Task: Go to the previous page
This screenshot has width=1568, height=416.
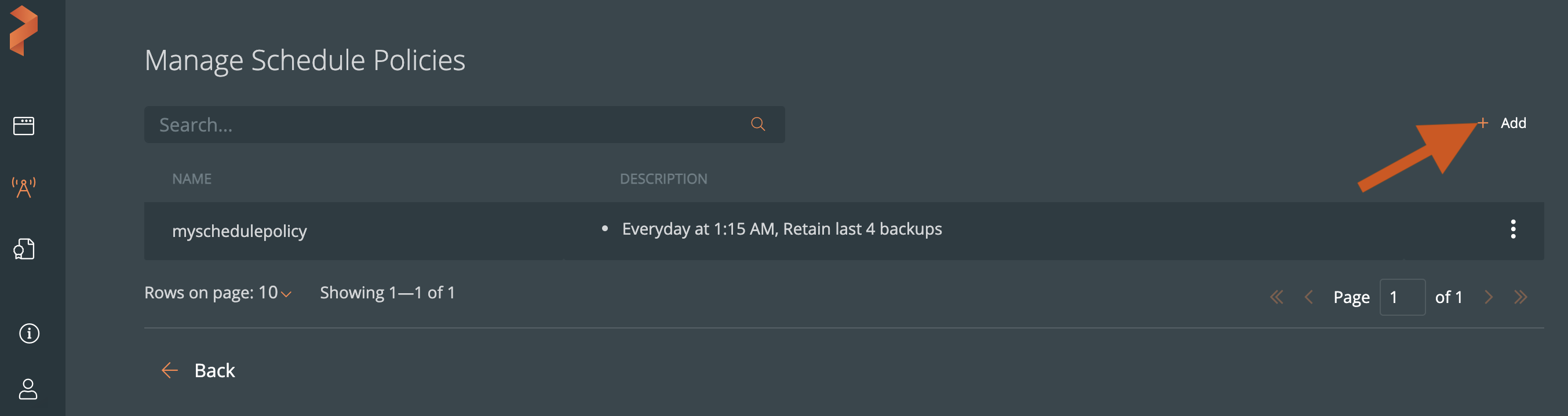Action: tap(1309, 297)
